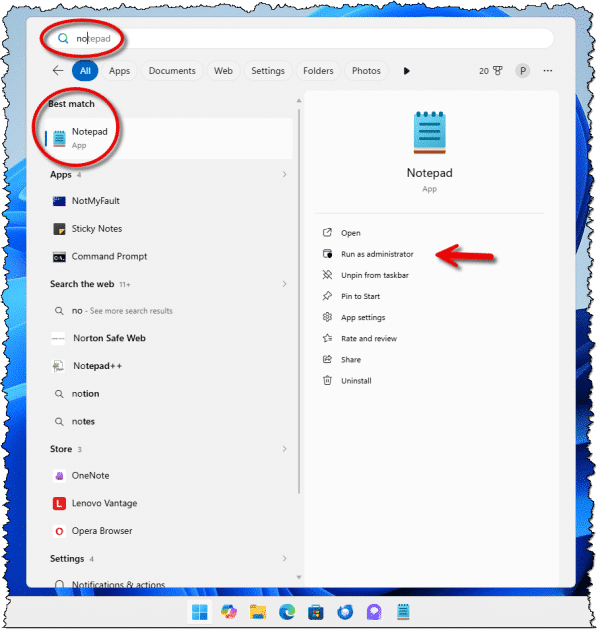Choose Run as administrator for Notepad
The image size is (600, 631).
[377, 254]
